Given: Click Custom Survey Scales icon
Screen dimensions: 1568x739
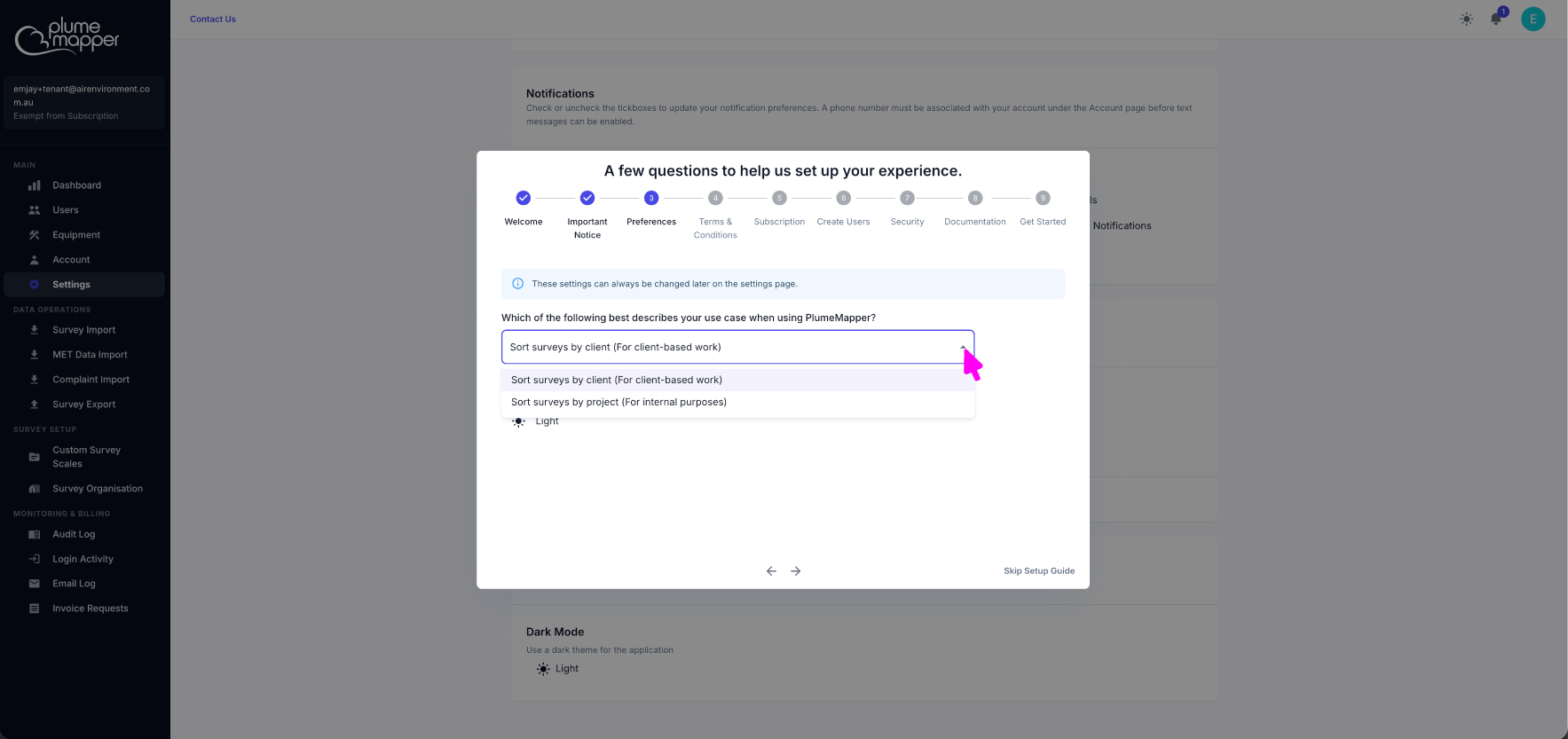Looking at the screenshot, I should pyautogui.click(x=35, y=457).
